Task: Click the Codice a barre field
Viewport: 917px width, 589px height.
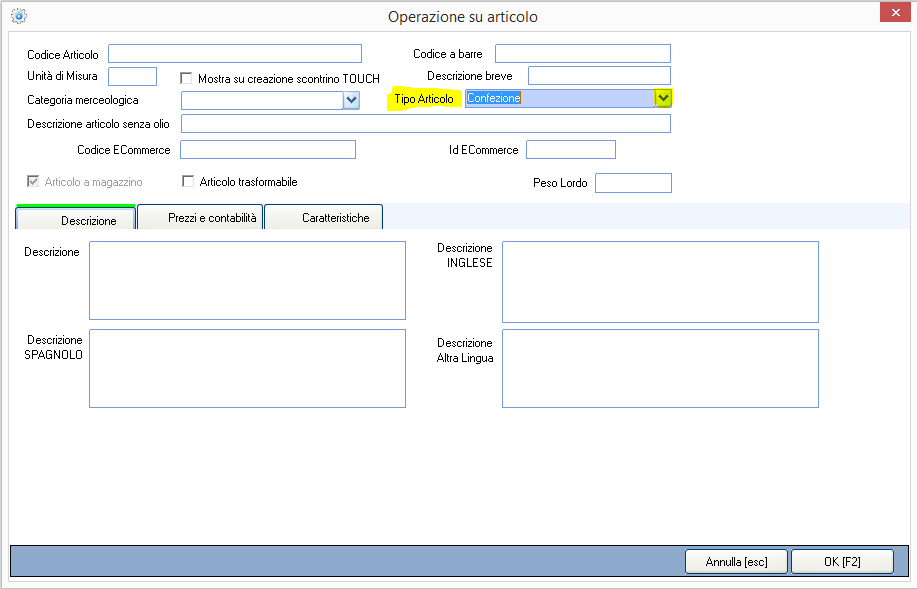Action: 582,53
